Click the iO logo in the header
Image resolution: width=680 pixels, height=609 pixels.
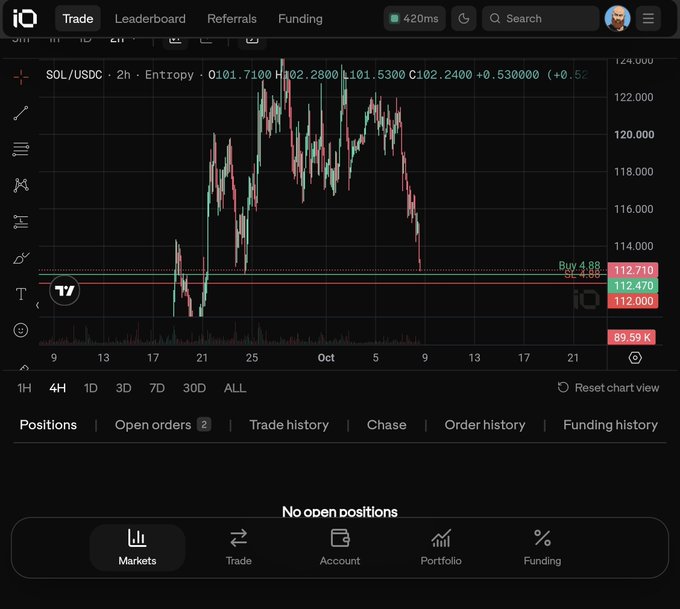(25, 19)
